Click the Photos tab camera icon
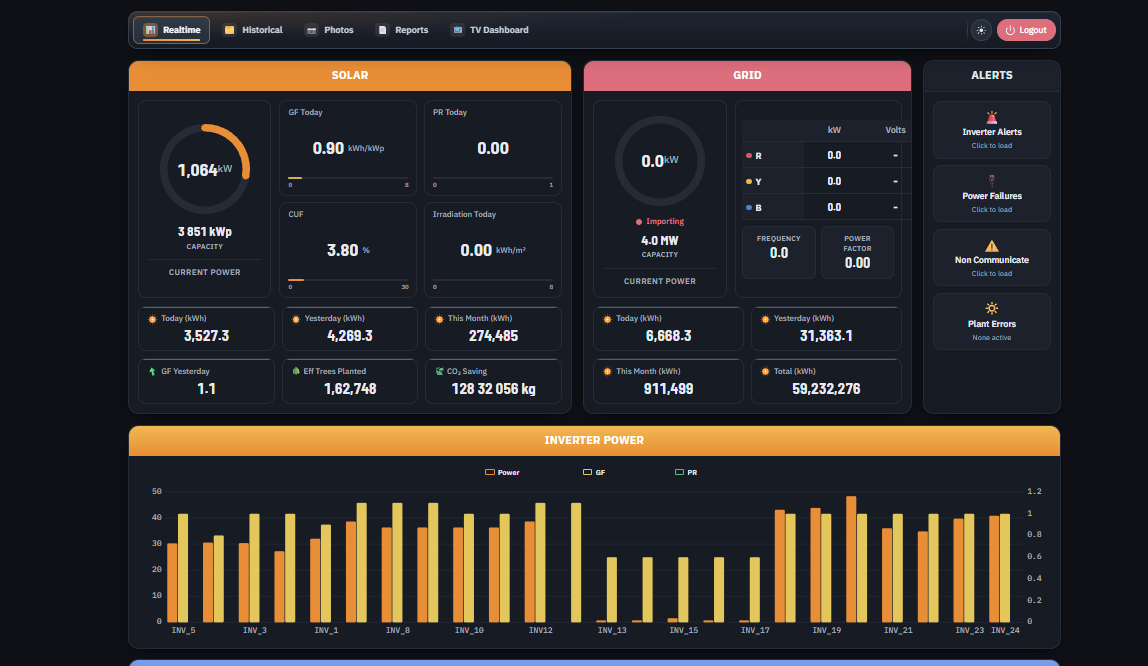Screen dimensions: 1148x666 (x=311, y=30)
